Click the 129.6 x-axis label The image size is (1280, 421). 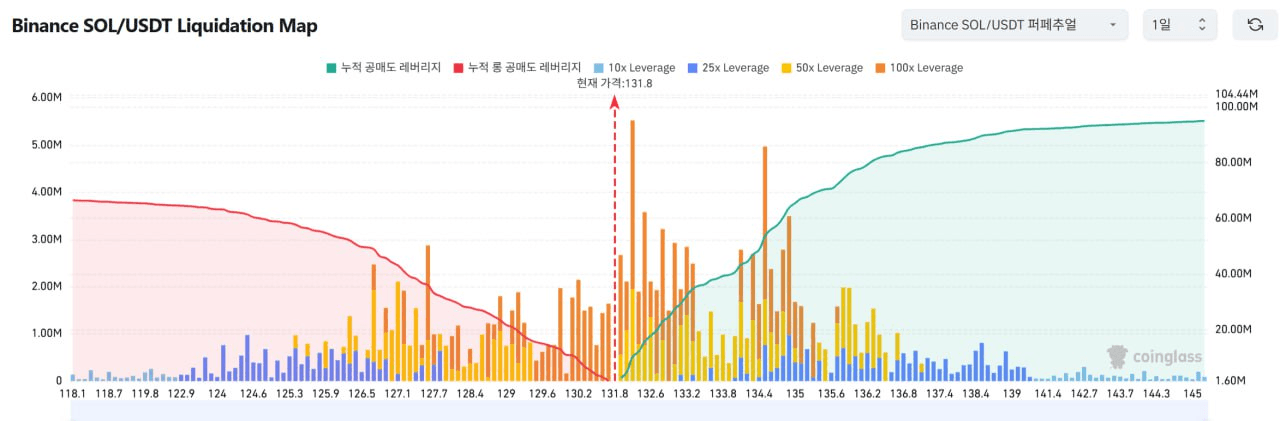(542, 394)
